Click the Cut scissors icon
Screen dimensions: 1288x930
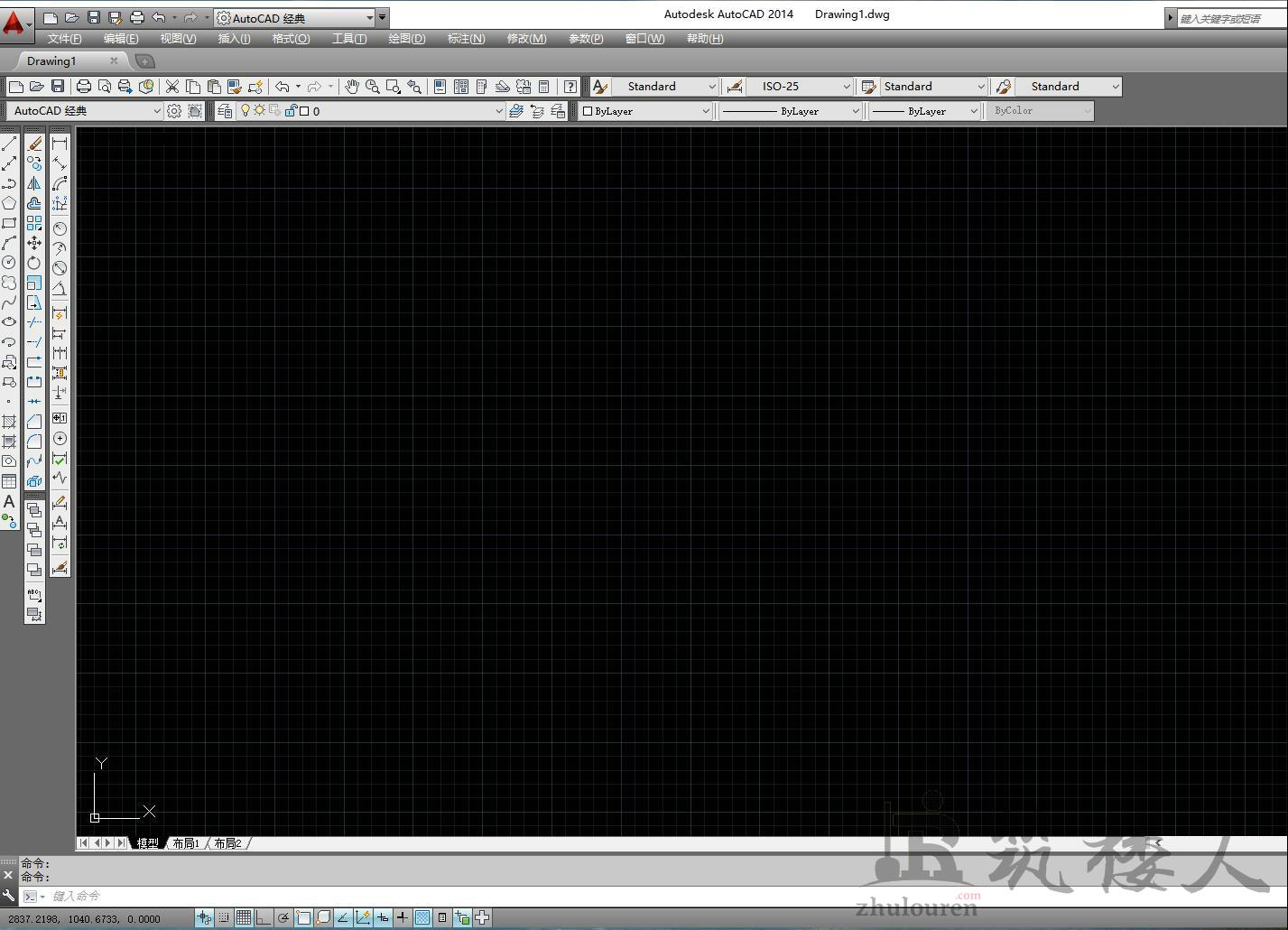(x=171, y=87)
